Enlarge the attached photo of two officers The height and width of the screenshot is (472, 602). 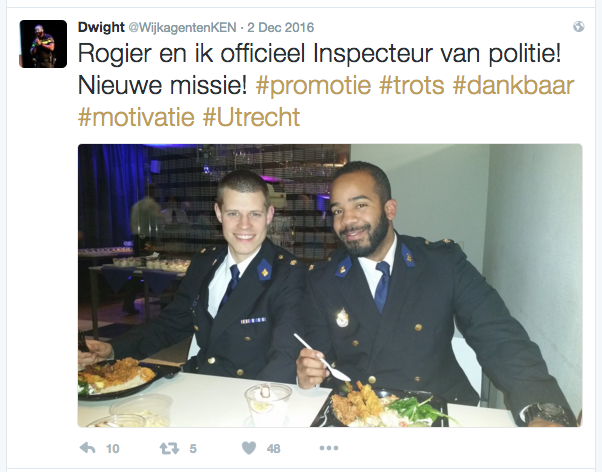coord(330,285)
